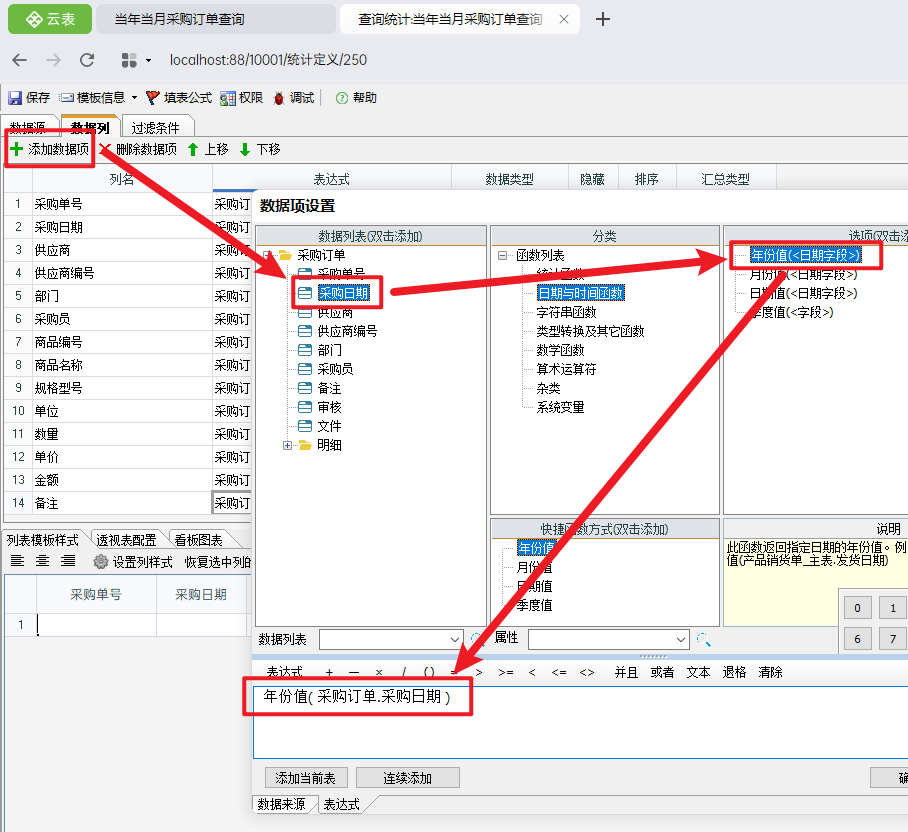Open 帮助 from the toolbar
908x832 pixels.
coord(356,98)
